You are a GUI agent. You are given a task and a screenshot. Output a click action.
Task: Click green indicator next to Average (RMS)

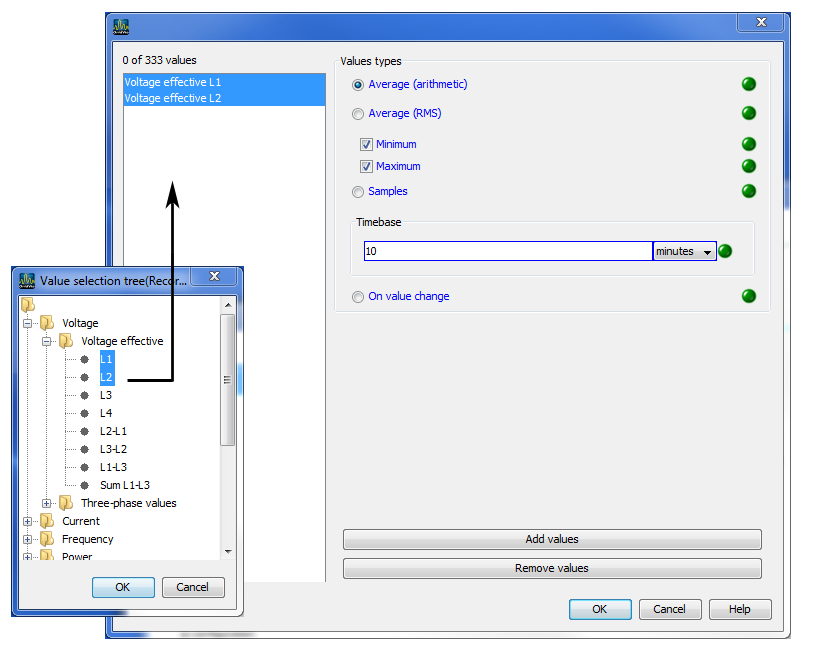[x=748, y=114]
